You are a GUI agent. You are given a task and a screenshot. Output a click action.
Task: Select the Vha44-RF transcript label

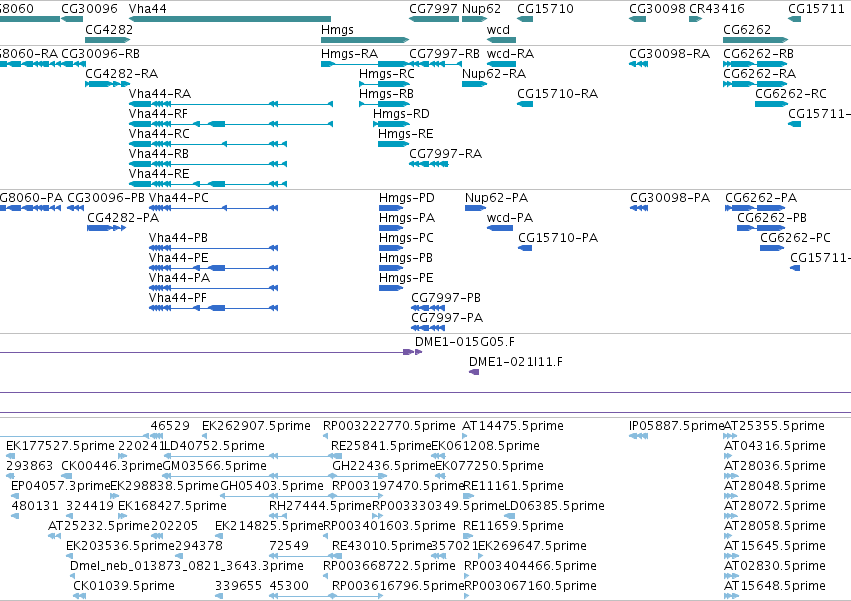click(x=158, y=114)
